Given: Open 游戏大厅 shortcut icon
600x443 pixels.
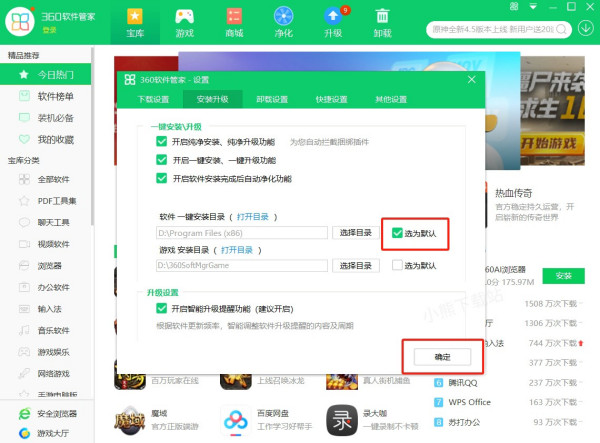Looking at the screenshot, I should [x=24, y=433].
